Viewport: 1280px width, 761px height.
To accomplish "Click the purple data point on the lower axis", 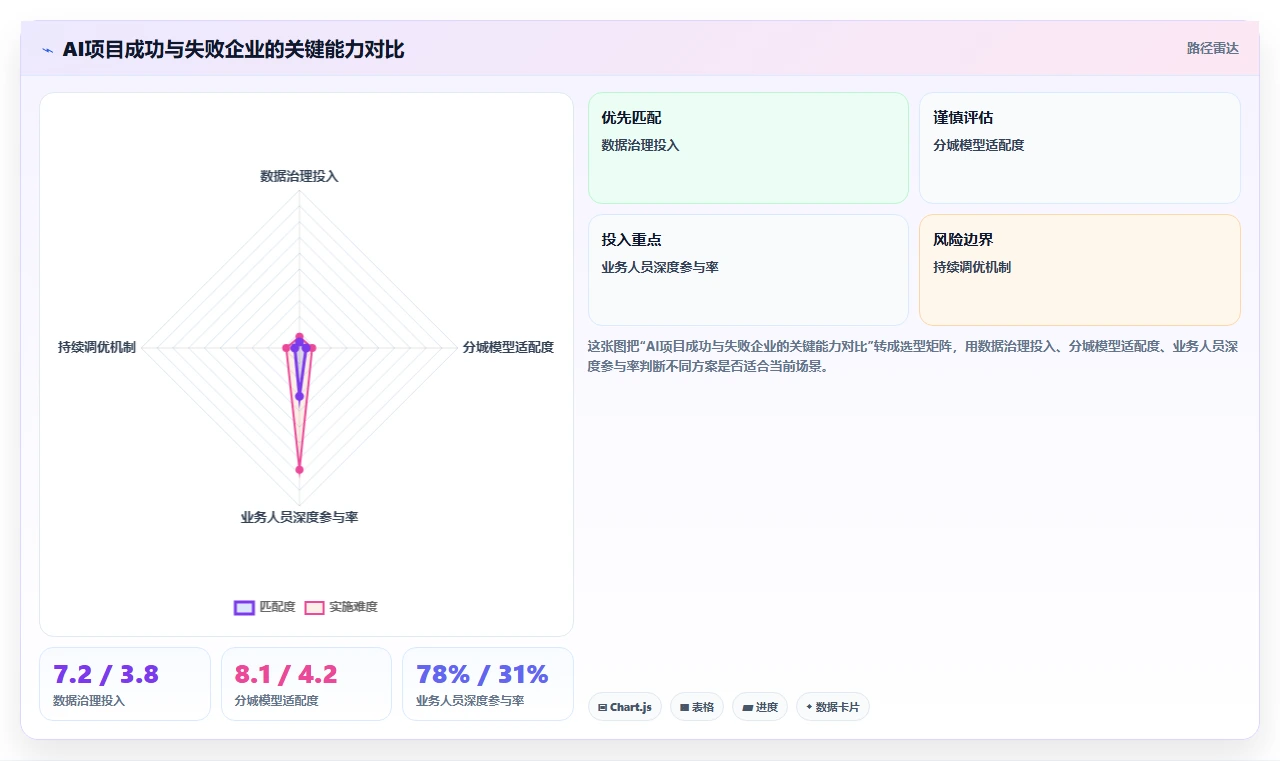I will click(x=299, y=396).
